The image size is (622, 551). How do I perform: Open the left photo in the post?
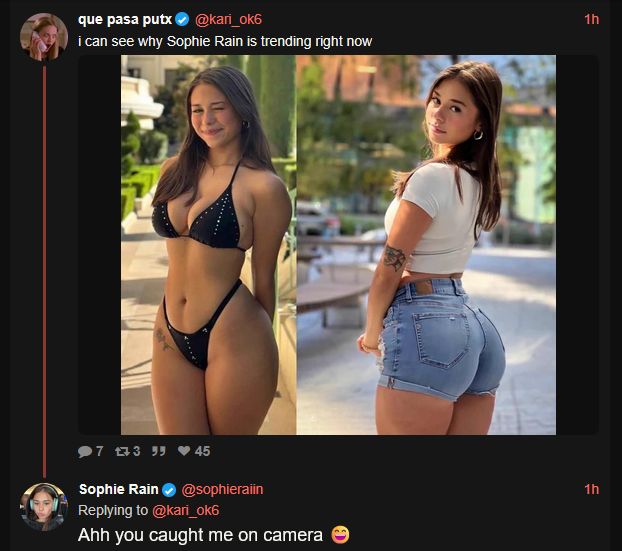coord(208,245)
